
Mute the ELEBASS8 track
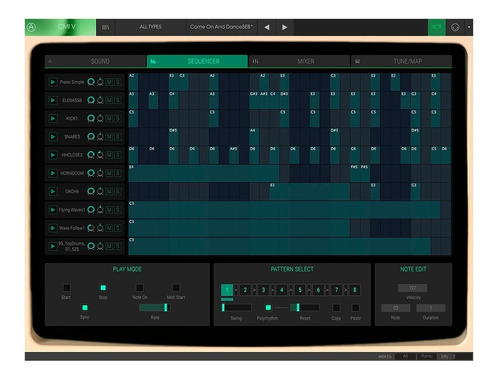(x=109, y=100)
